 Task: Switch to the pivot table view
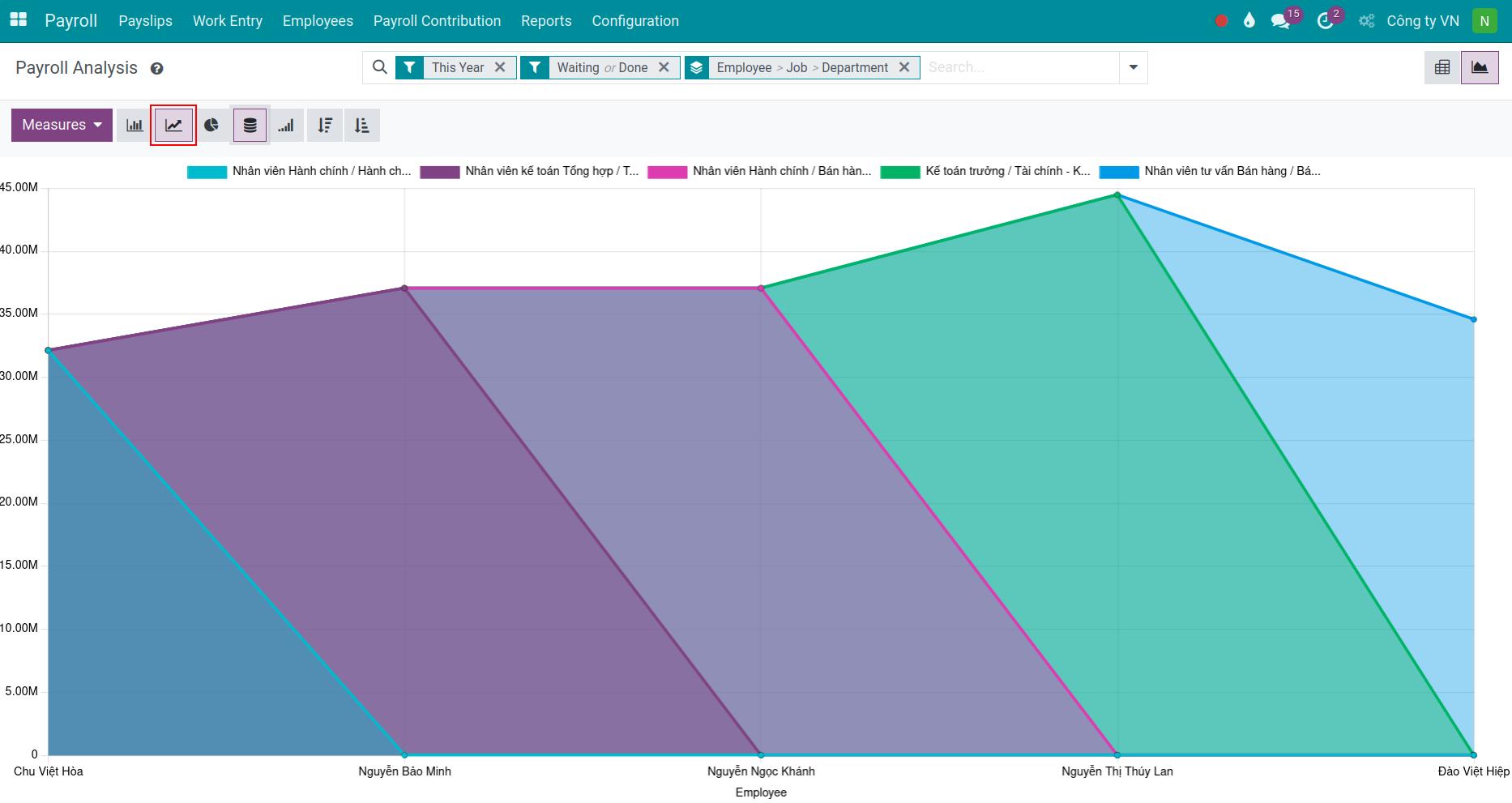point(1442,67)
